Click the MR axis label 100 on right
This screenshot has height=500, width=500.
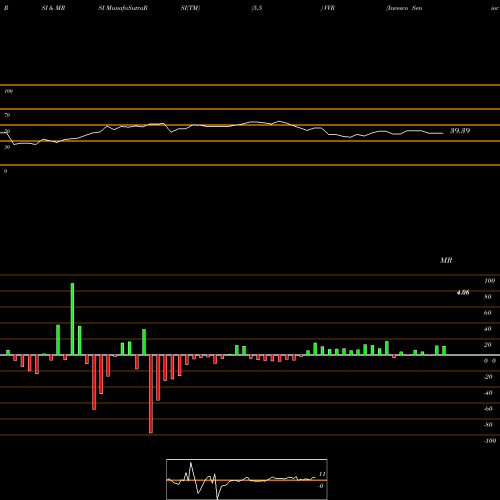(489, 281)
